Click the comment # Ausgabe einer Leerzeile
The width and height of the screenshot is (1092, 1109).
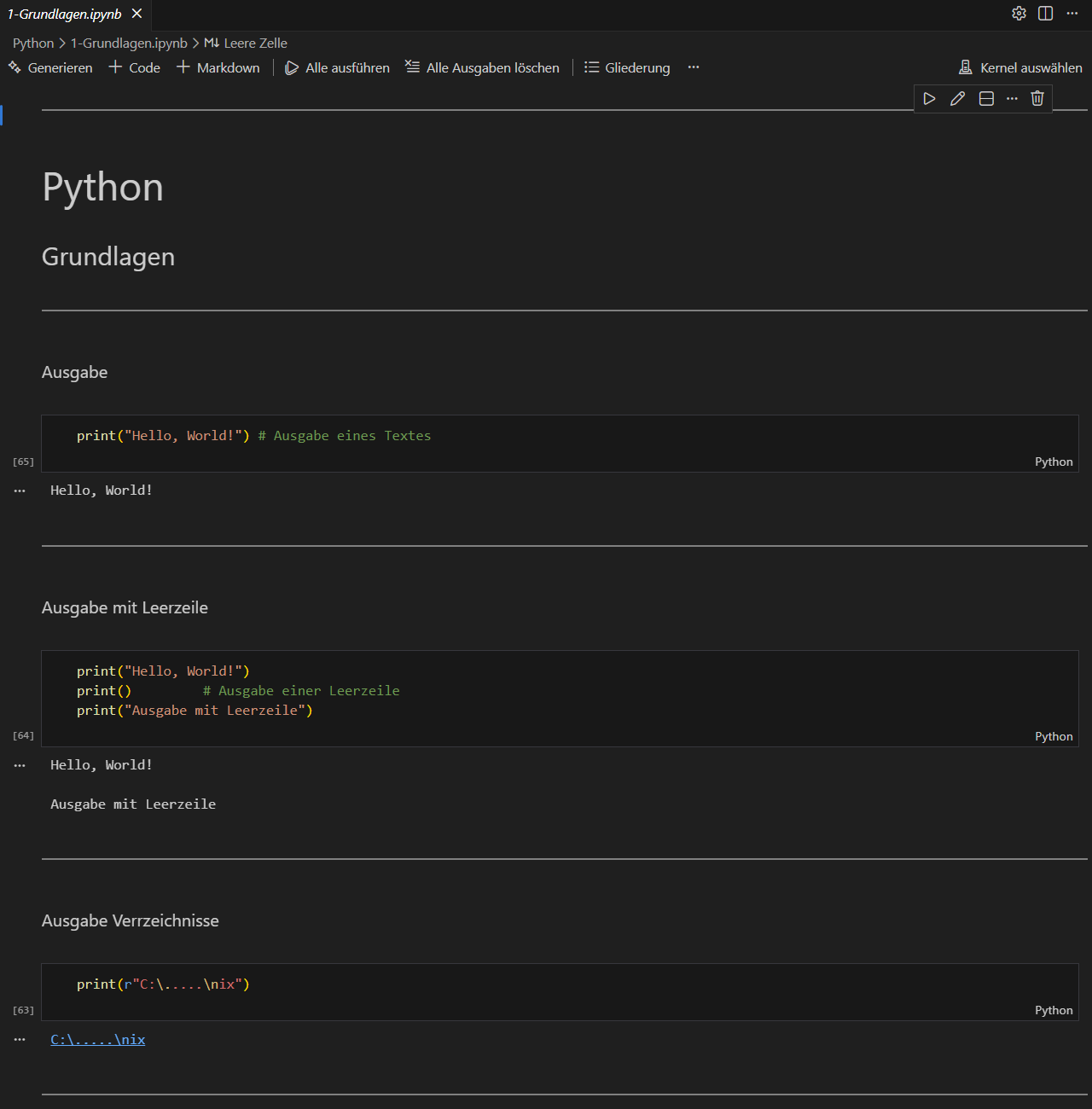301,690
